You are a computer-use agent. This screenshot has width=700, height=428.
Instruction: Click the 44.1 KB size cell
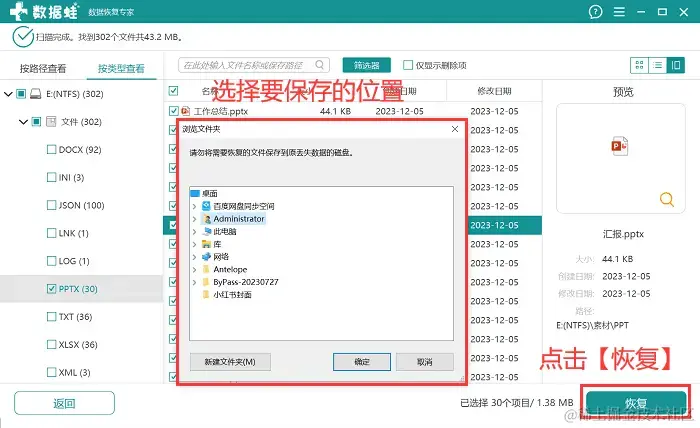pos(335,111)
